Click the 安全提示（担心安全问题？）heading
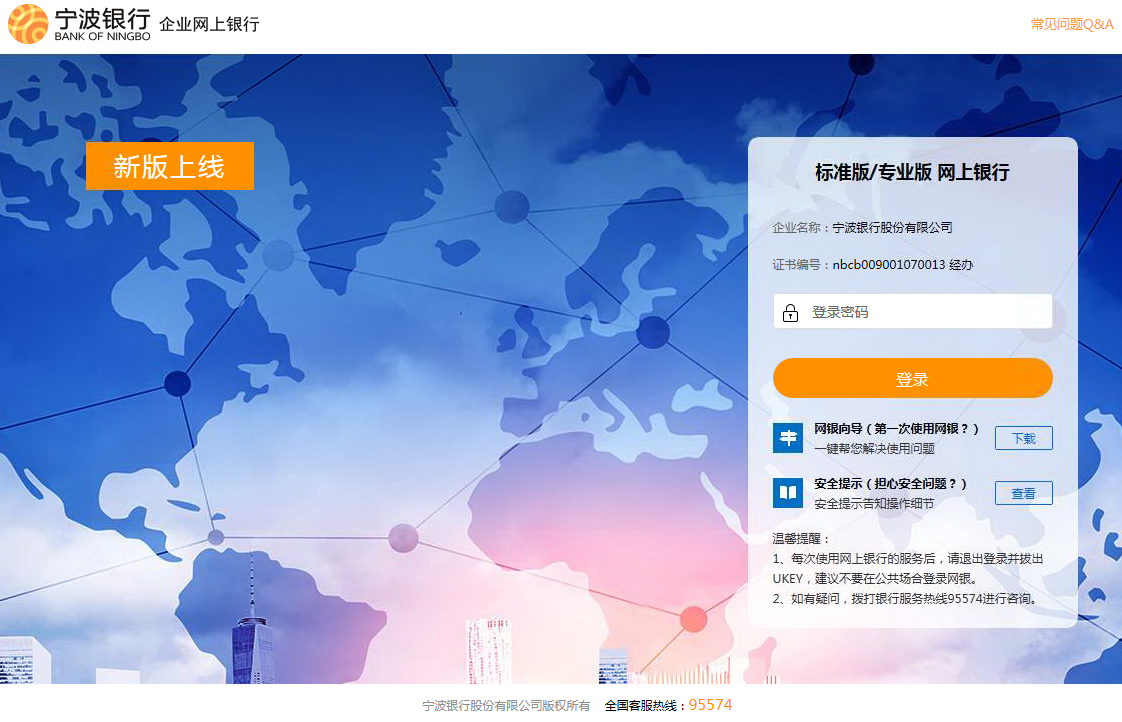 click(890, 484)
